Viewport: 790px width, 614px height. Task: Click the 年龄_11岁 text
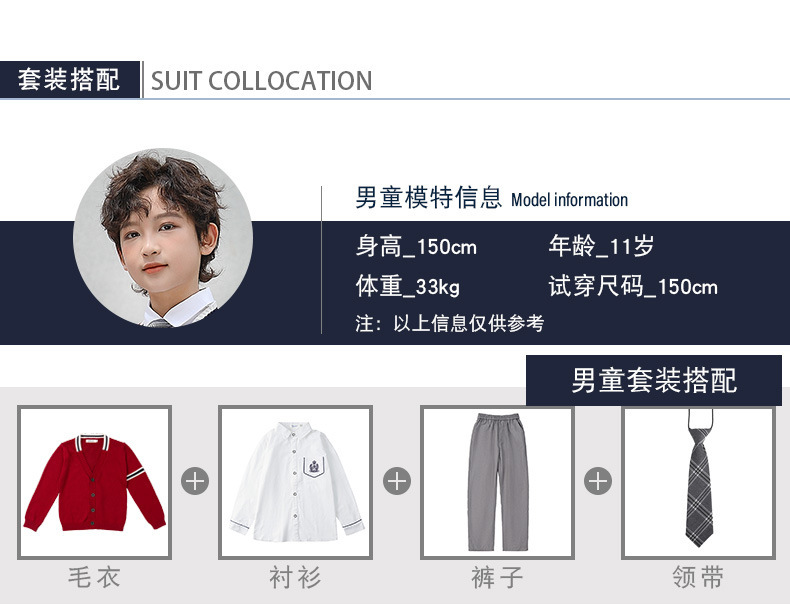[601, 247]
